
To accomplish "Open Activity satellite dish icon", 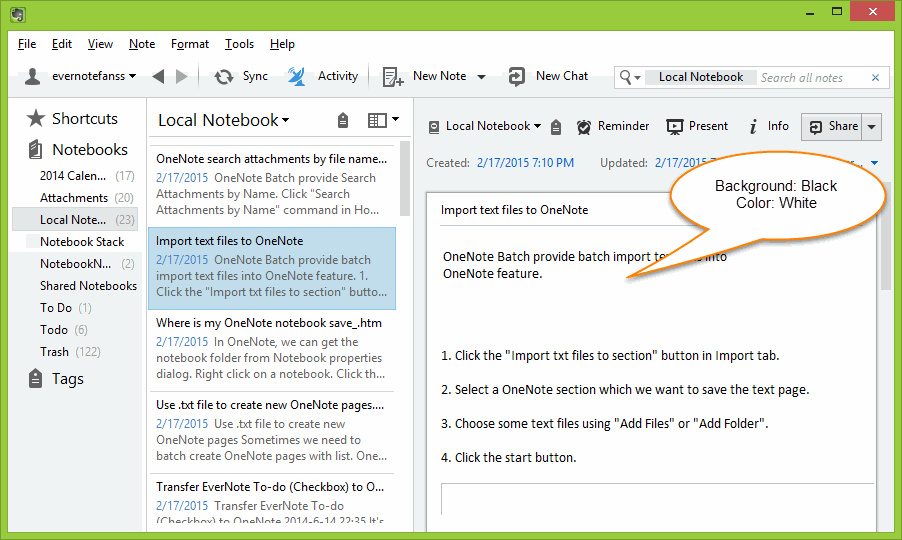I will [x=296, y=76].
